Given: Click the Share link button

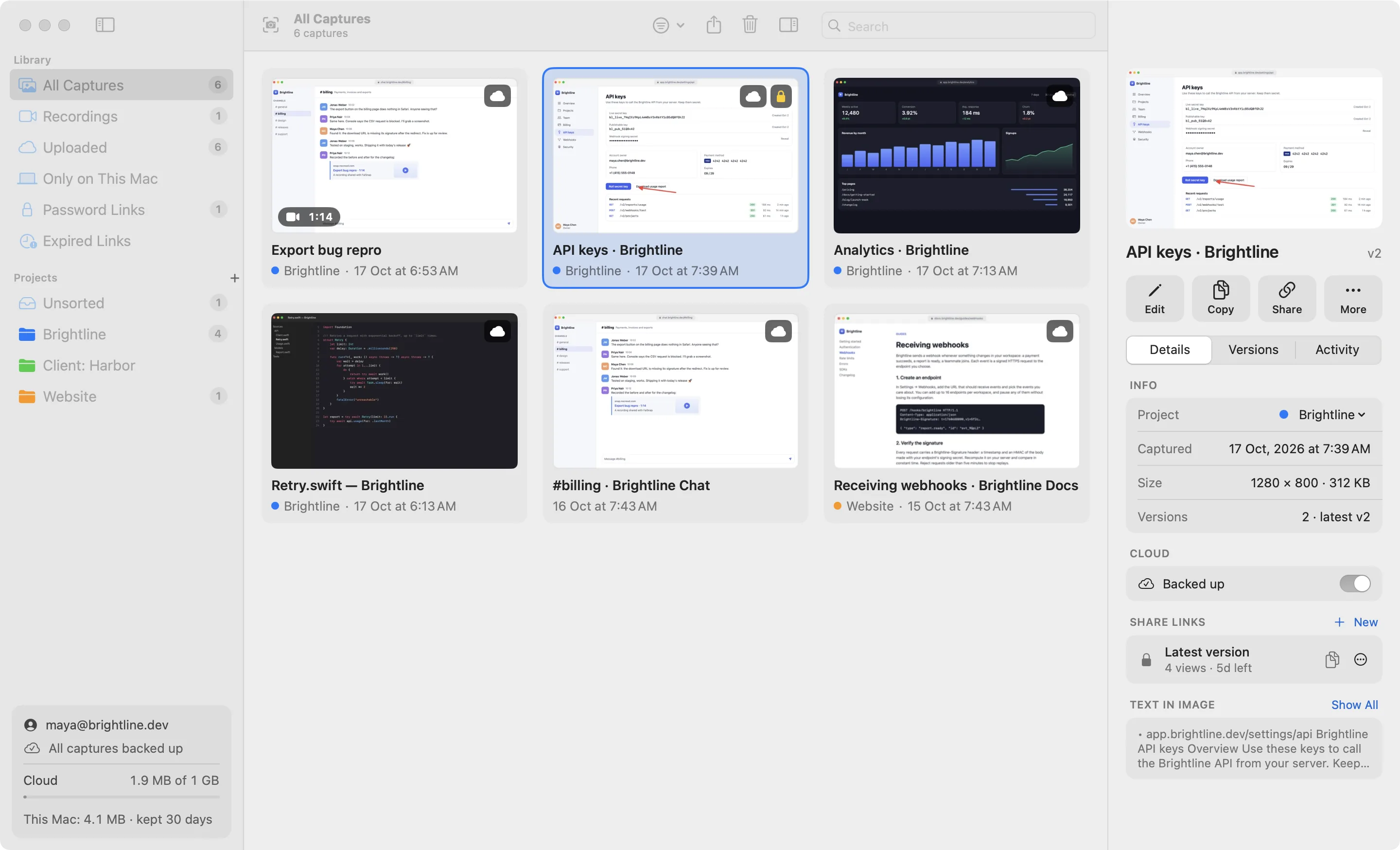Looking at the screenshot, I should pos(1286,298).
